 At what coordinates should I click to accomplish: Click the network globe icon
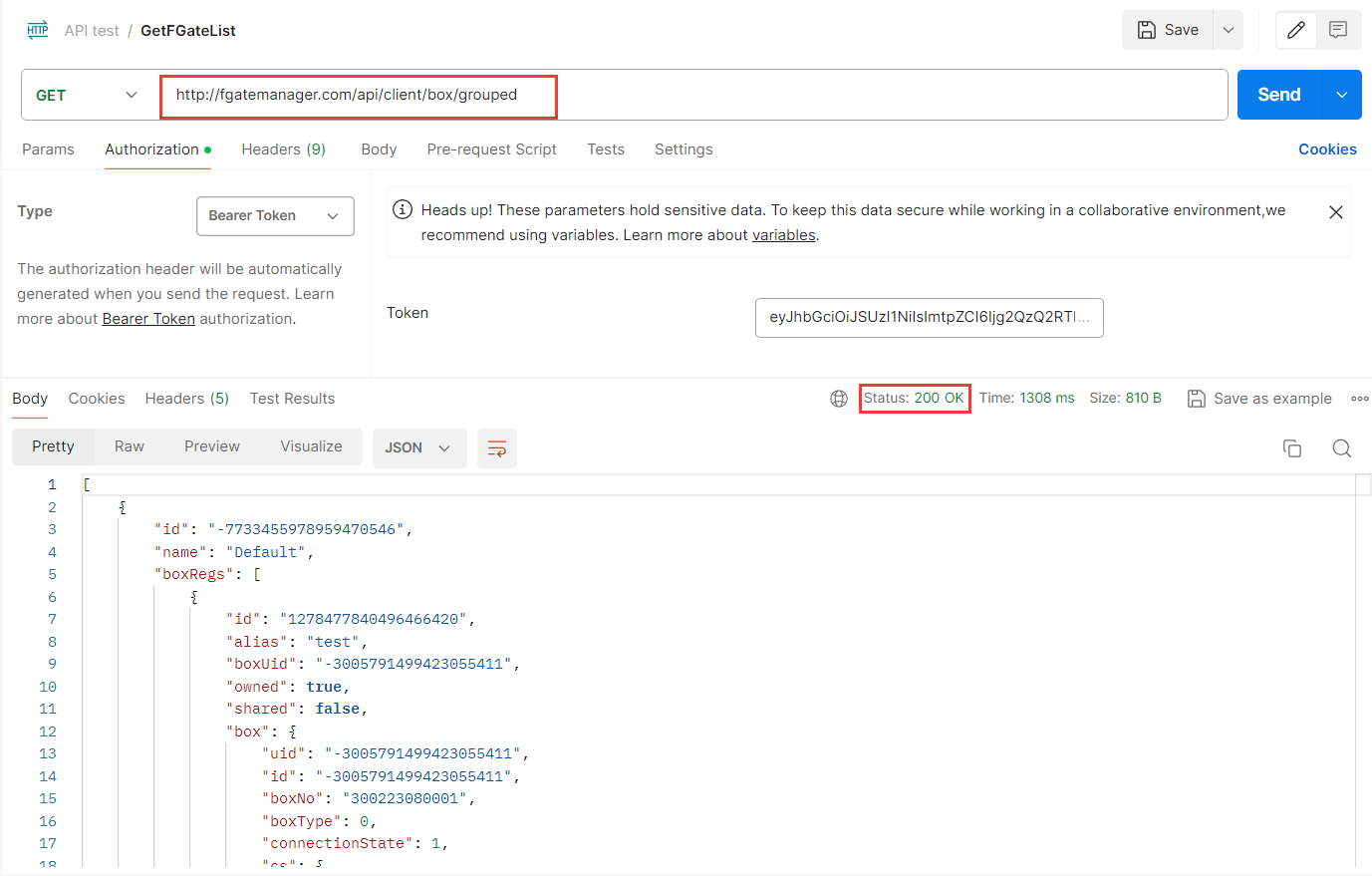point(839,399)
